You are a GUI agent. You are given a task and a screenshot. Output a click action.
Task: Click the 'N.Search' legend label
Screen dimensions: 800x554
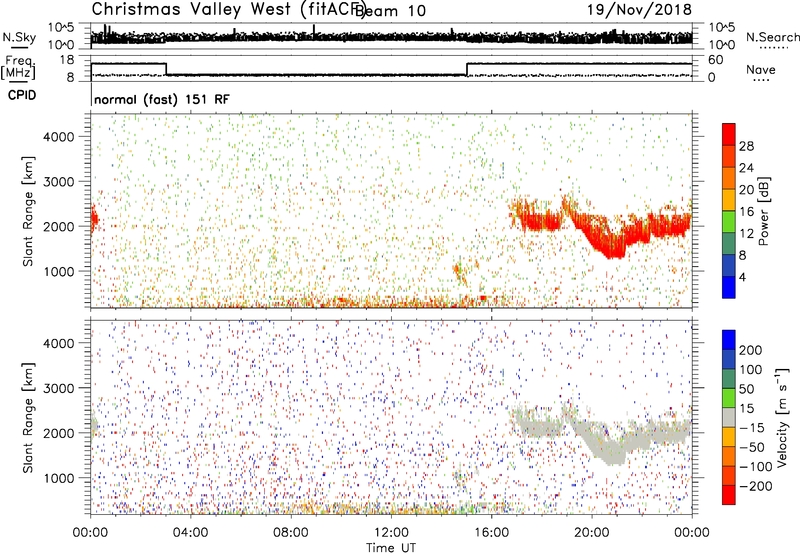[x=772, y=37]
